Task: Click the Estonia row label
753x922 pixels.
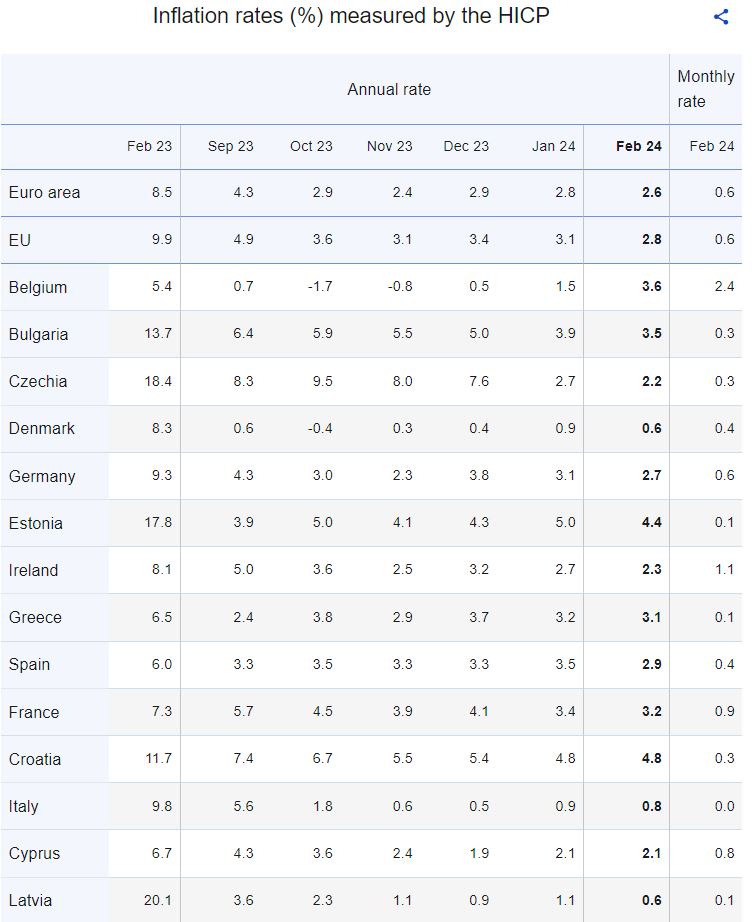Action: pos(36,523)
